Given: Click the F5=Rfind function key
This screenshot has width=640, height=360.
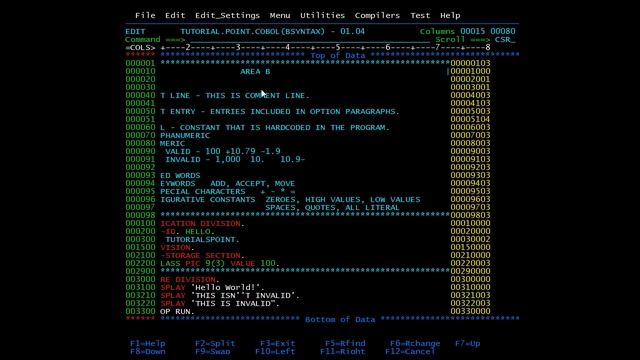Looking at the screenshot, I should tap(345, 343).
